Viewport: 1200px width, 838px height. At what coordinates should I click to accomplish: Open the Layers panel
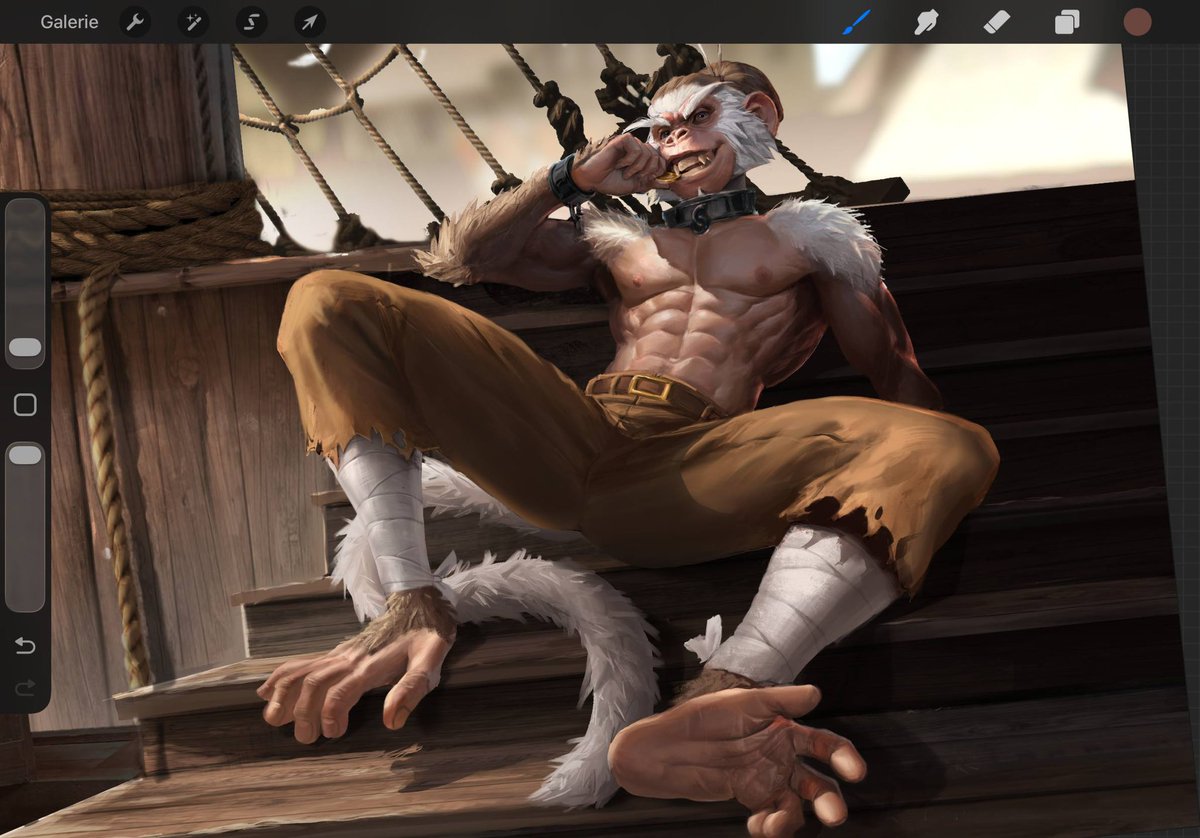[x=1067, y=22]
